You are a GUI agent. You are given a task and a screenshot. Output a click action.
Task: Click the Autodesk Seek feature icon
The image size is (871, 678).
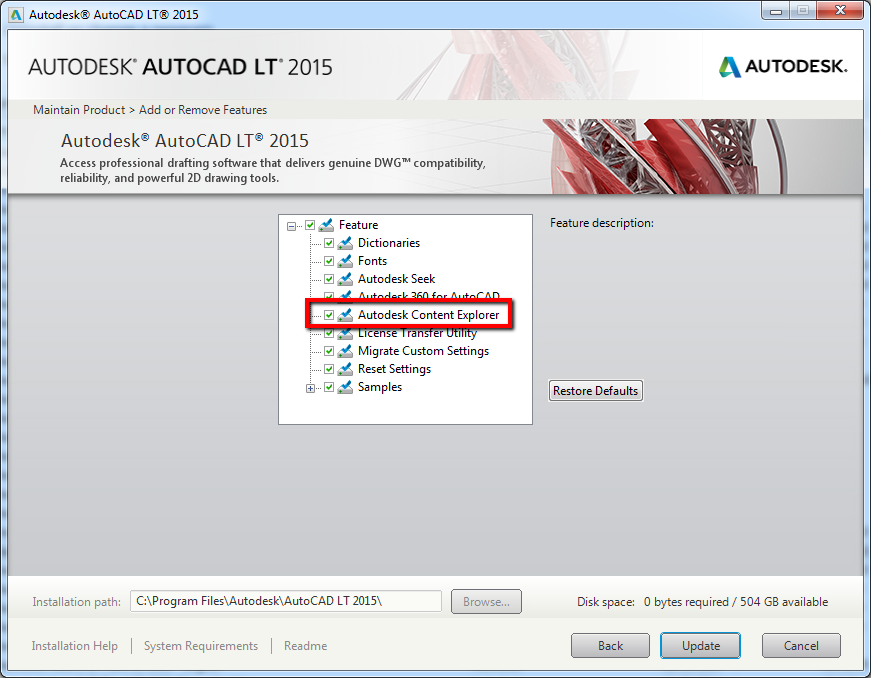(x=346, y=278)
